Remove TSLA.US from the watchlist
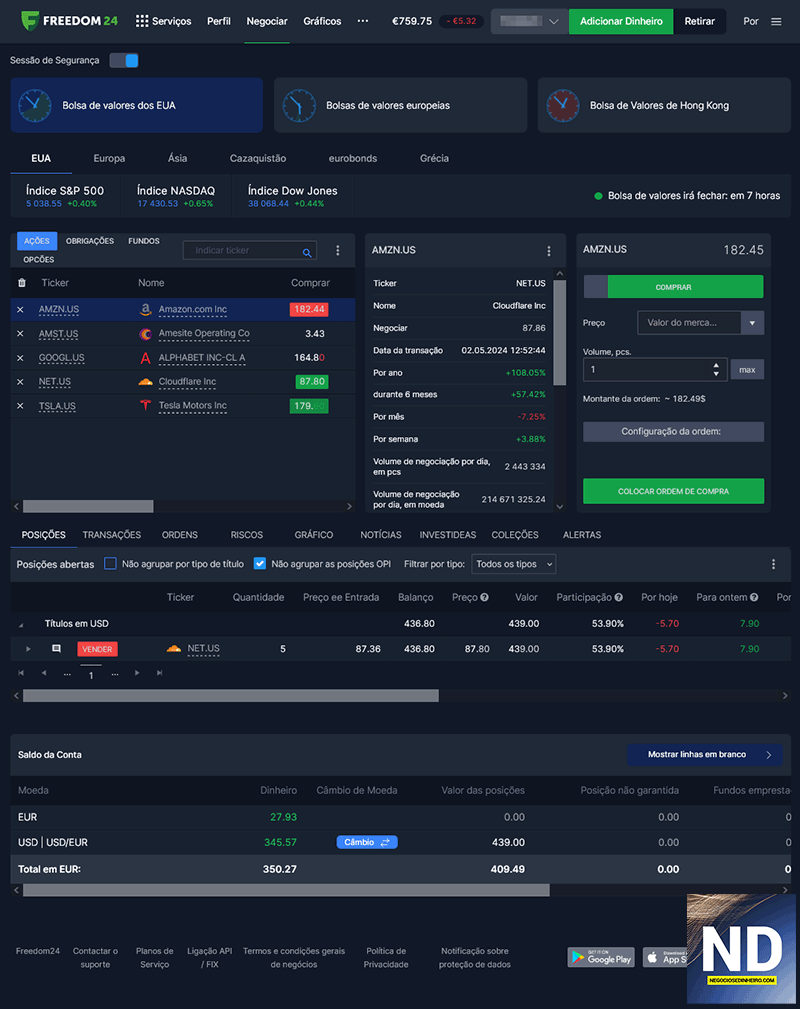Screen dimensions: 800x1009 pyautogui.click(x=20, y=406)
